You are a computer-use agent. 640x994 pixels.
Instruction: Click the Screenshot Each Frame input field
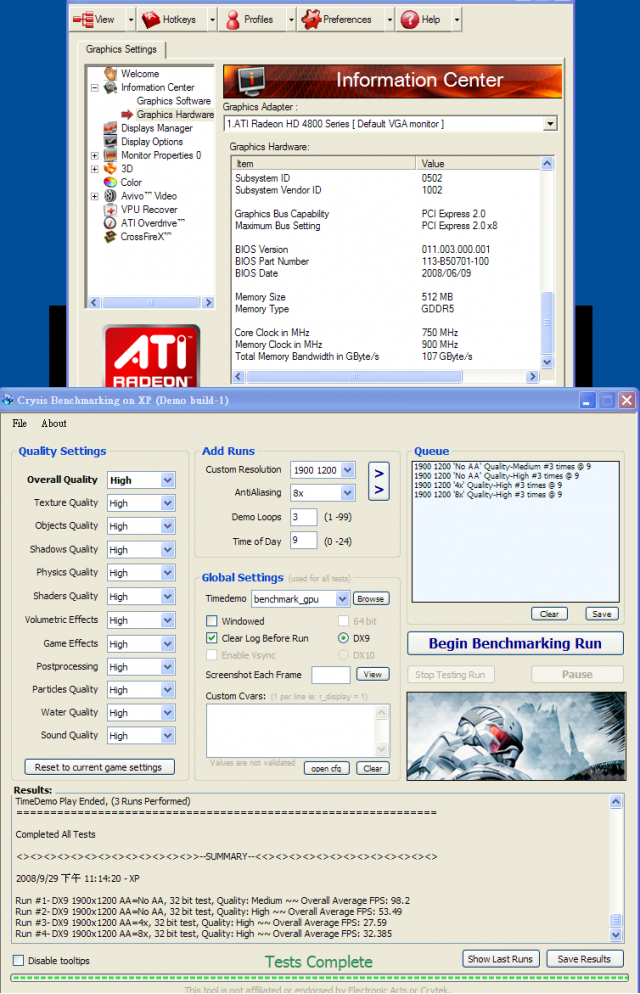[x=331, y=675]
